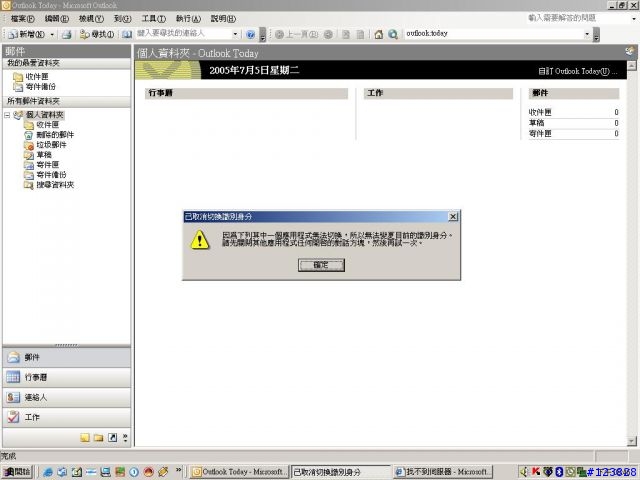Close the 已取消切換識別身分 dialog with X
Viewport: 640px width, 480px height.
click(x=453, y=217)
